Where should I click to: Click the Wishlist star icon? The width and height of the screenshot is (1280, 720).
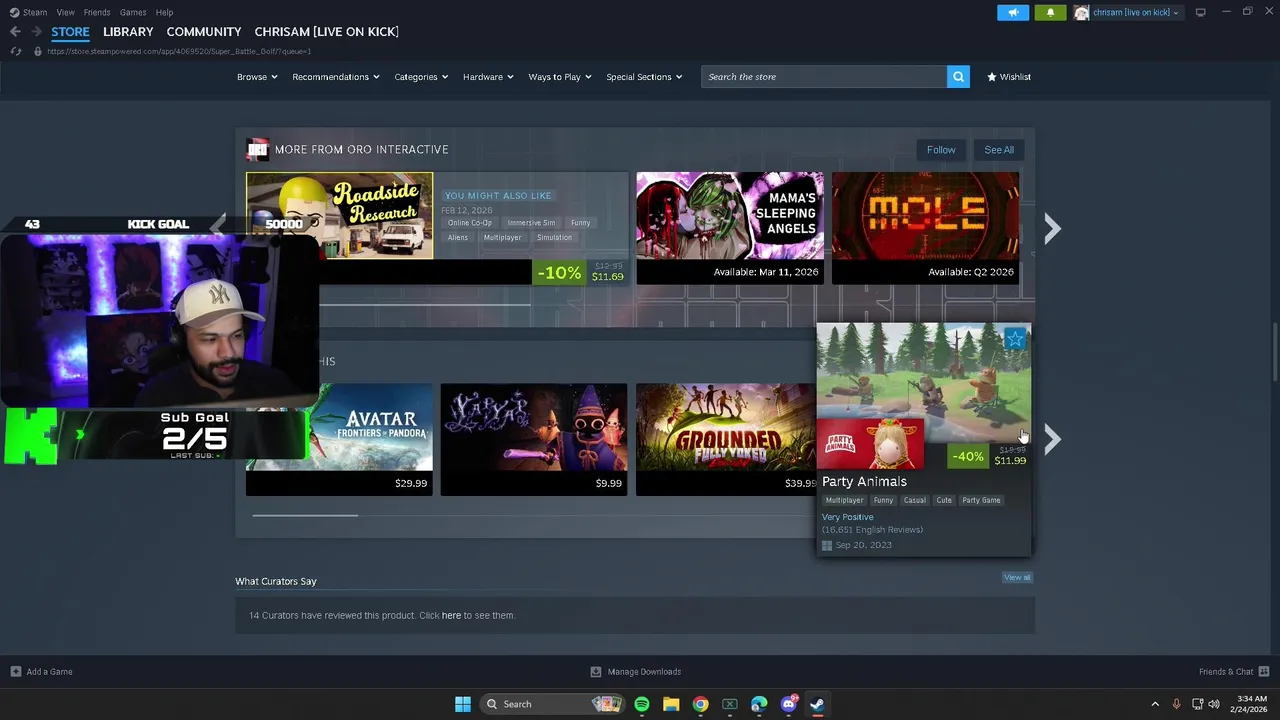pos(992,77)
